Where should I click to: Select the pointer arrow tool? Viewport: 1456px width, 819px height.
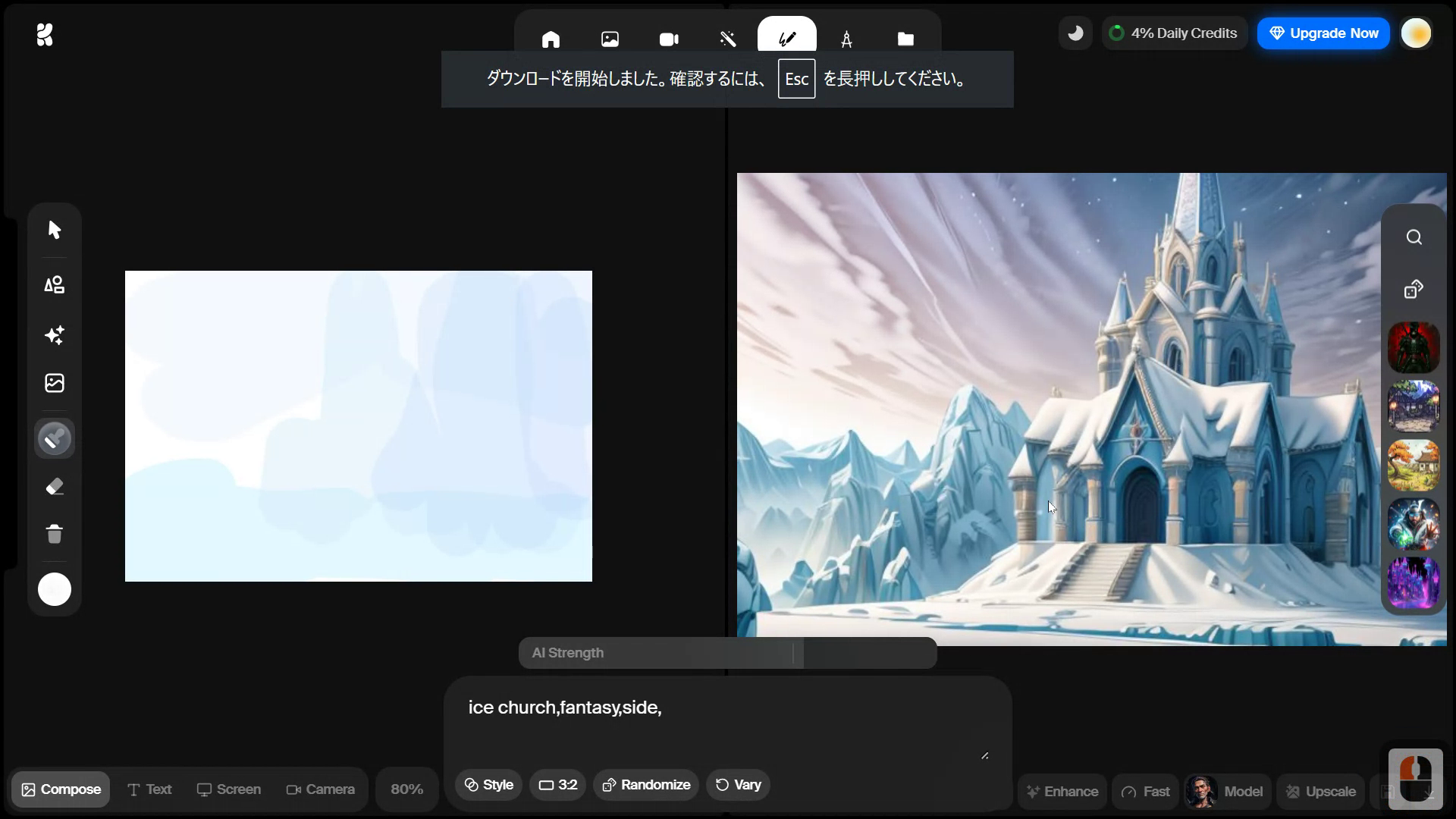click(54, 230)
